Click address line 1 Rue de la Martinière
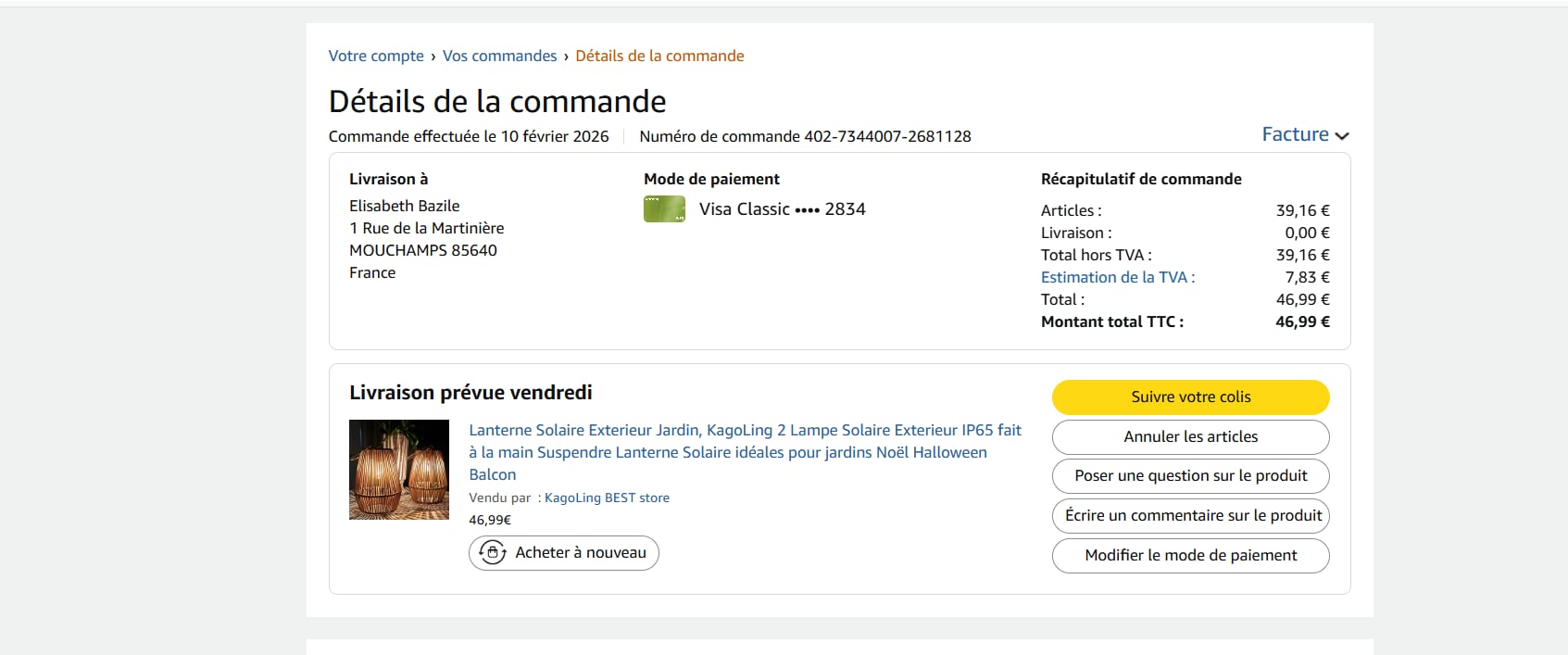The image size is (1568, 655). click(427, 228)
